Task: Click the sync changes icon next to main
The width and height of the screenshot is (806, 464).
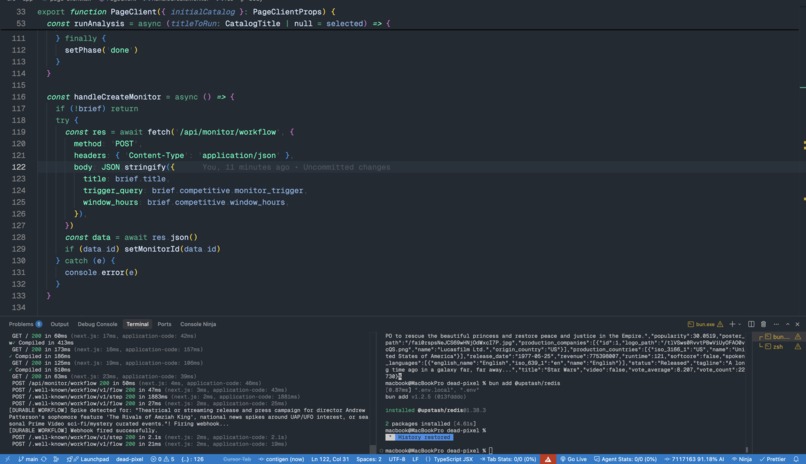Action: pos(44,459)
